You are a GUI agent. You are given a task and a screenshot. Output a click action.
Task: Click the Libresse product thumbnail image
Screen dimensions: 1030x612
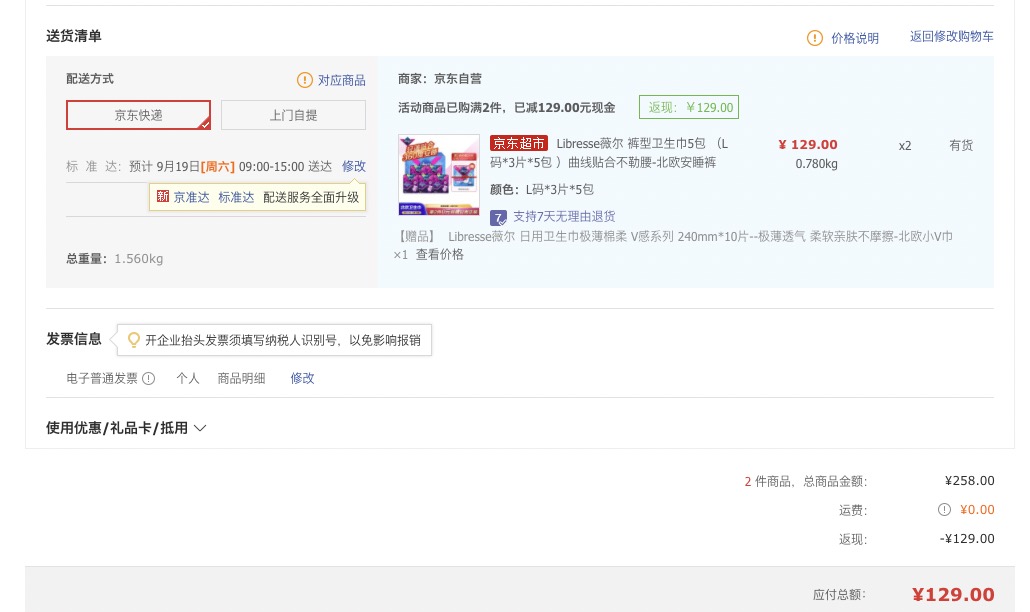point(439,175)
